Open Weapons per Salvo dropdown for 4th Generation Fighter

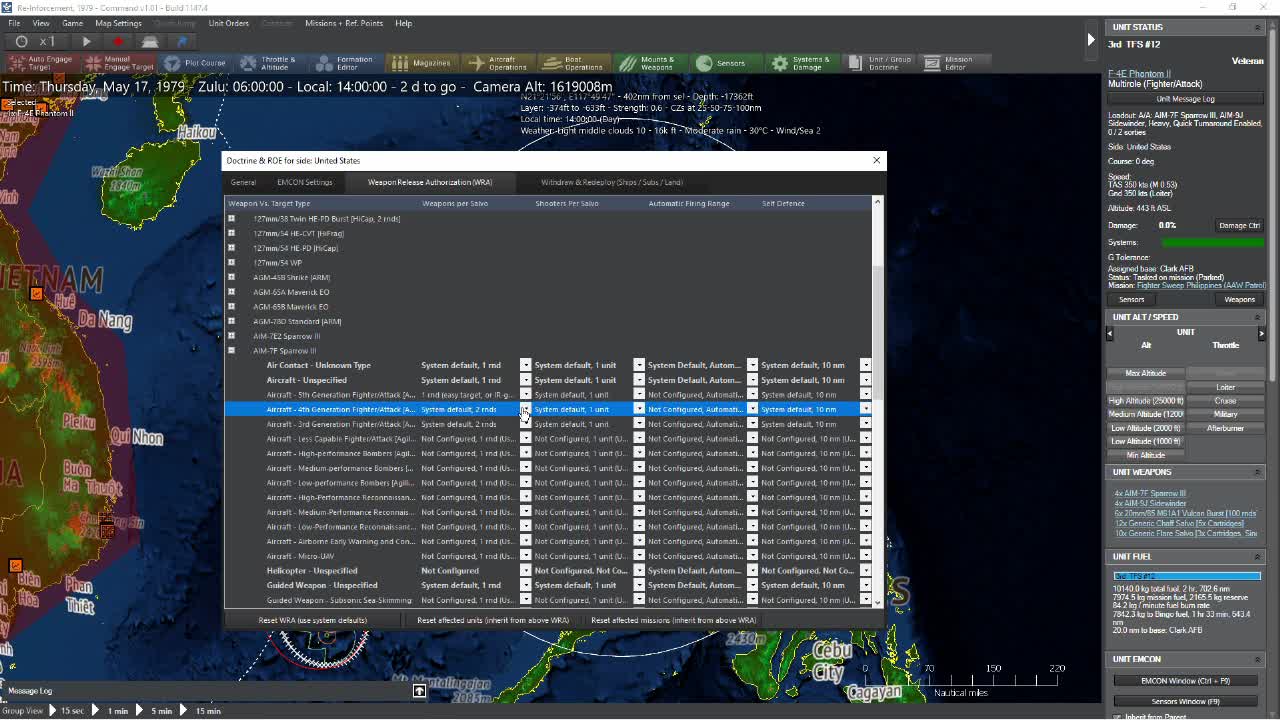point(525,409)
